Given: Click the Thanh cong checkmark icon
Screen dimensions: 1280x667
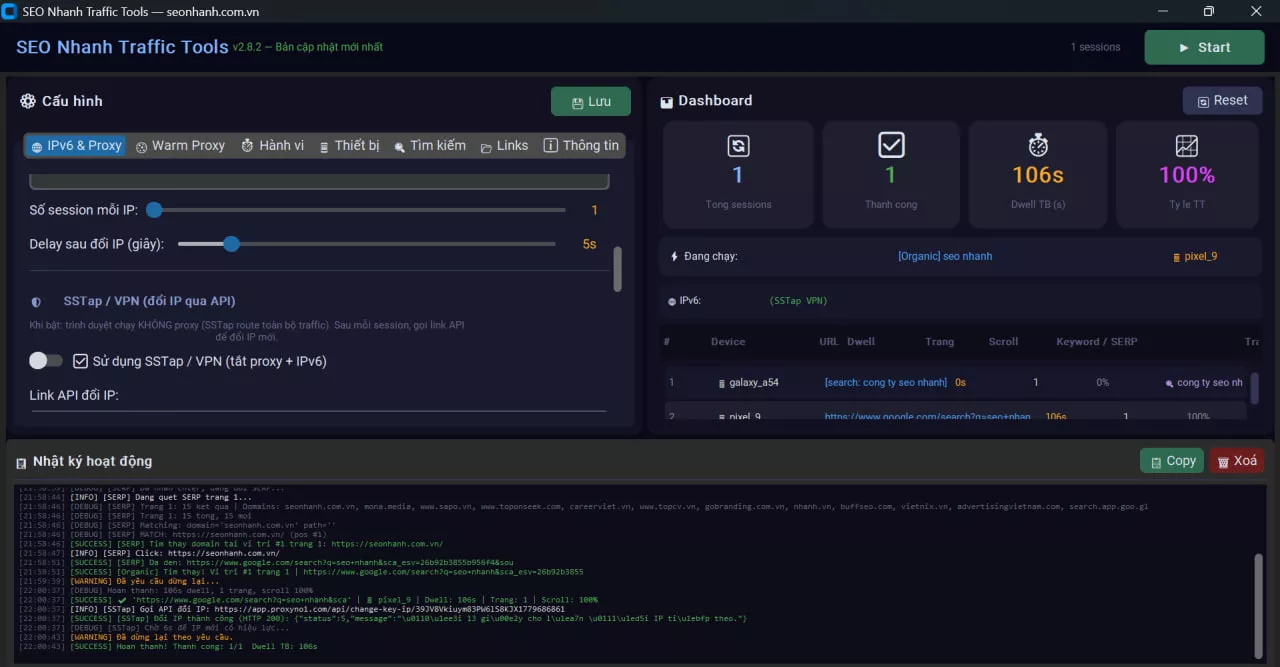Looking at the screenshot, I should pyautogui.click(x=891, y=146).
